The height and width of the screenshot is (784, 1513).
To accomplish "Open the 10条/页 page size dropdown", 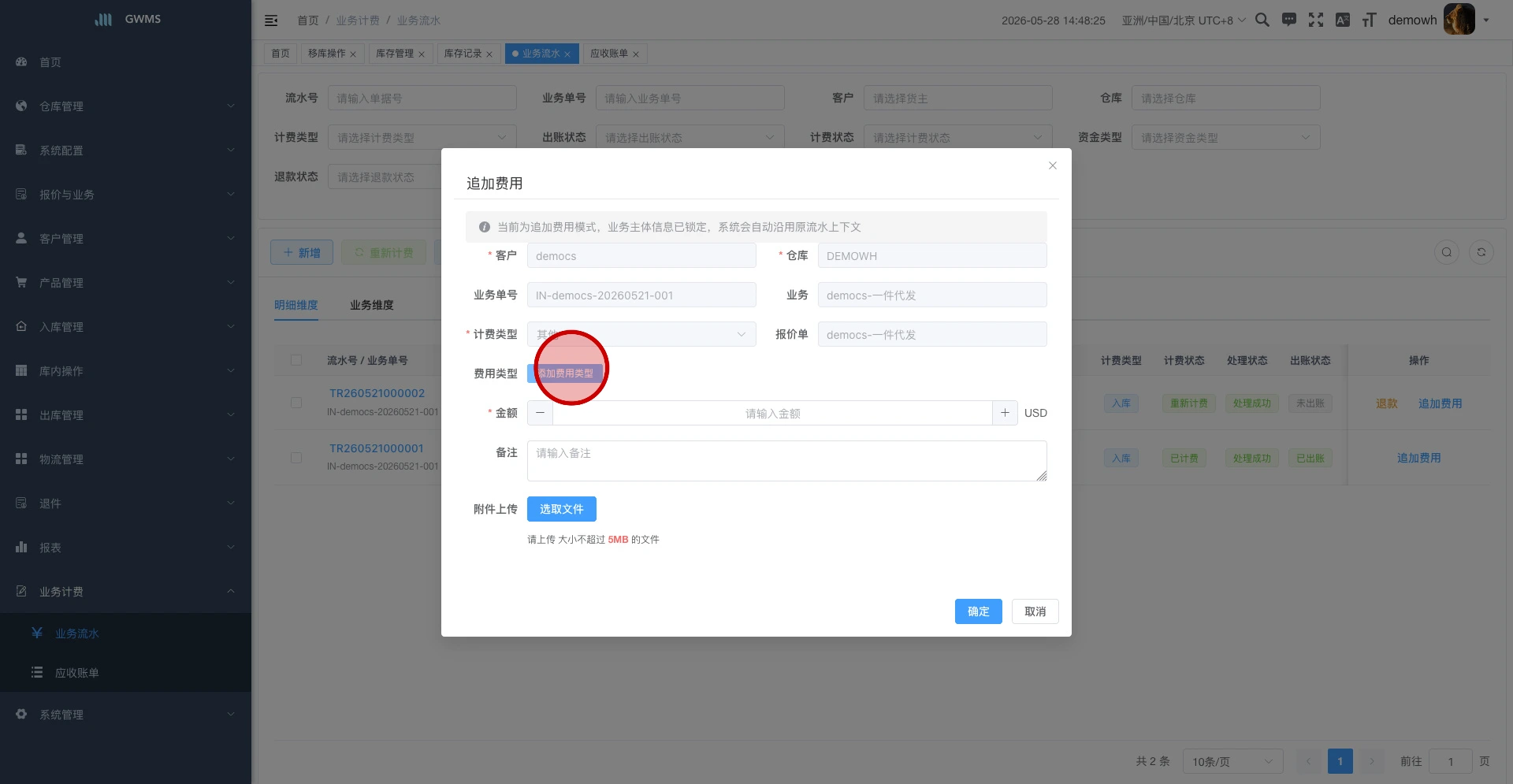I will 1233,761.
